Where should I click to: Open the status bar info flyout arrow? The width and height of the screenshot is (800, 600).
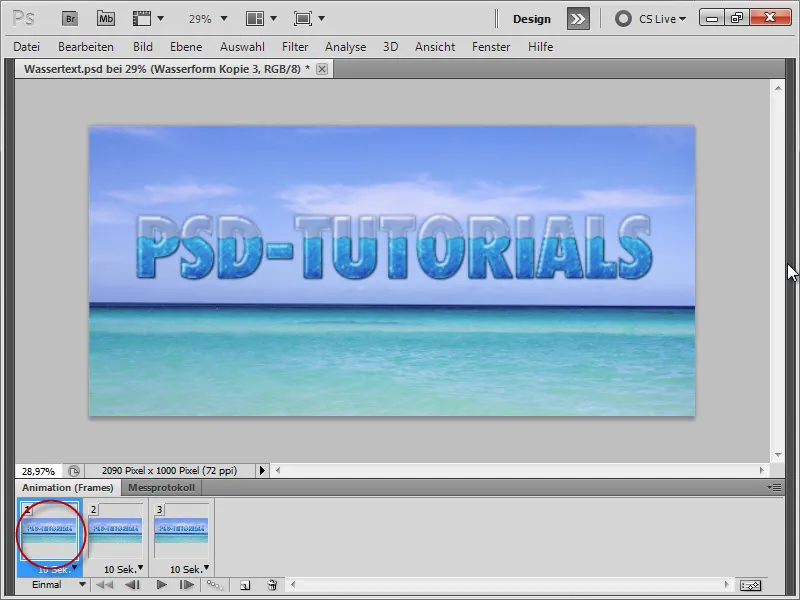point(262,470)
